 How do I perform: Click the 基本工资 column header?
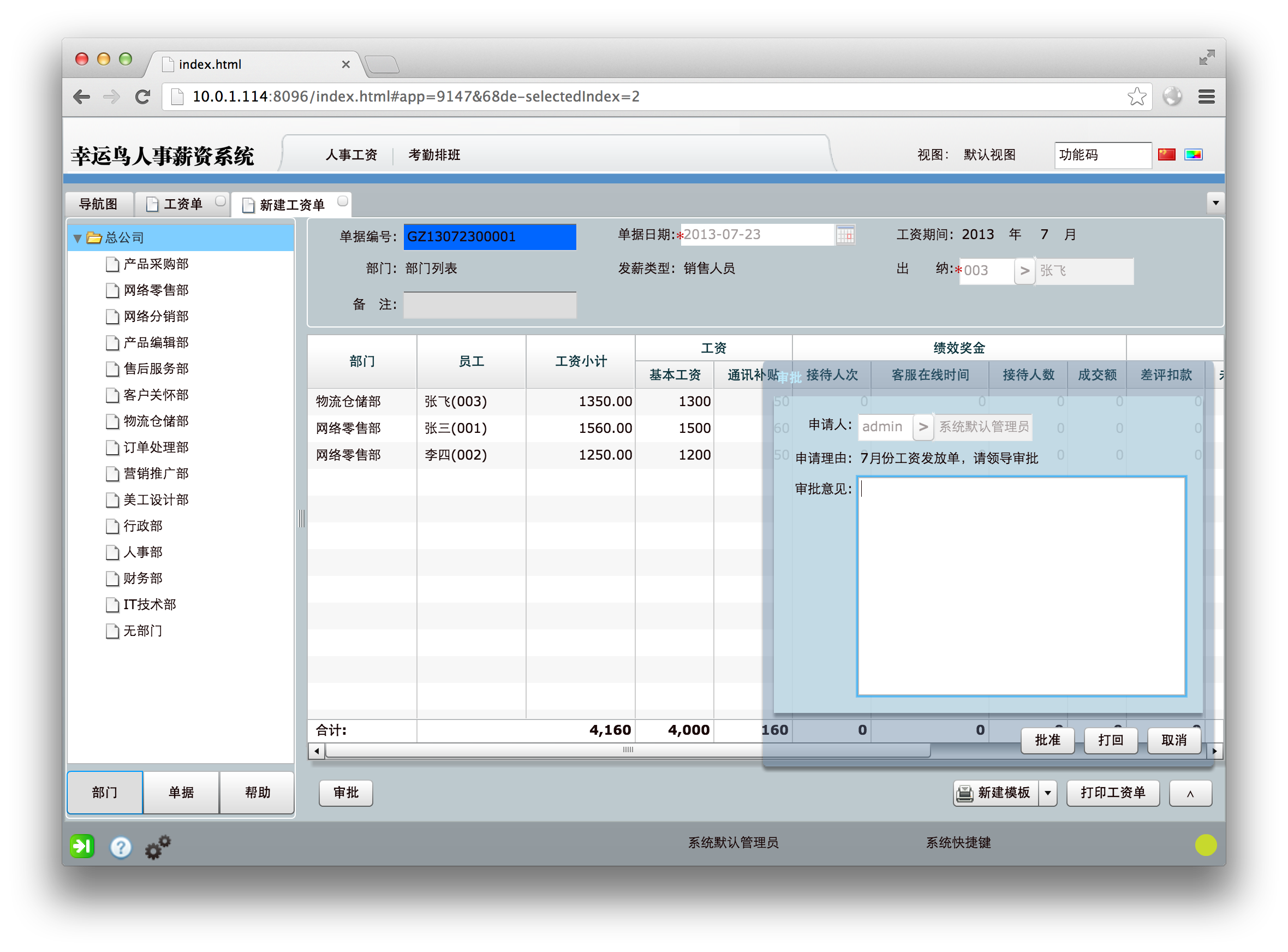click(x=675, y=376)
